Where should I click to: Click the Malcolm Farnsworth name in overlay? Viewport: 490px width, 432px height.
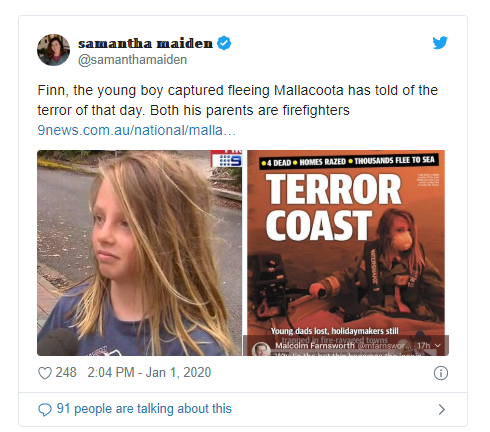pyautogui.click(x=315, y=346)
